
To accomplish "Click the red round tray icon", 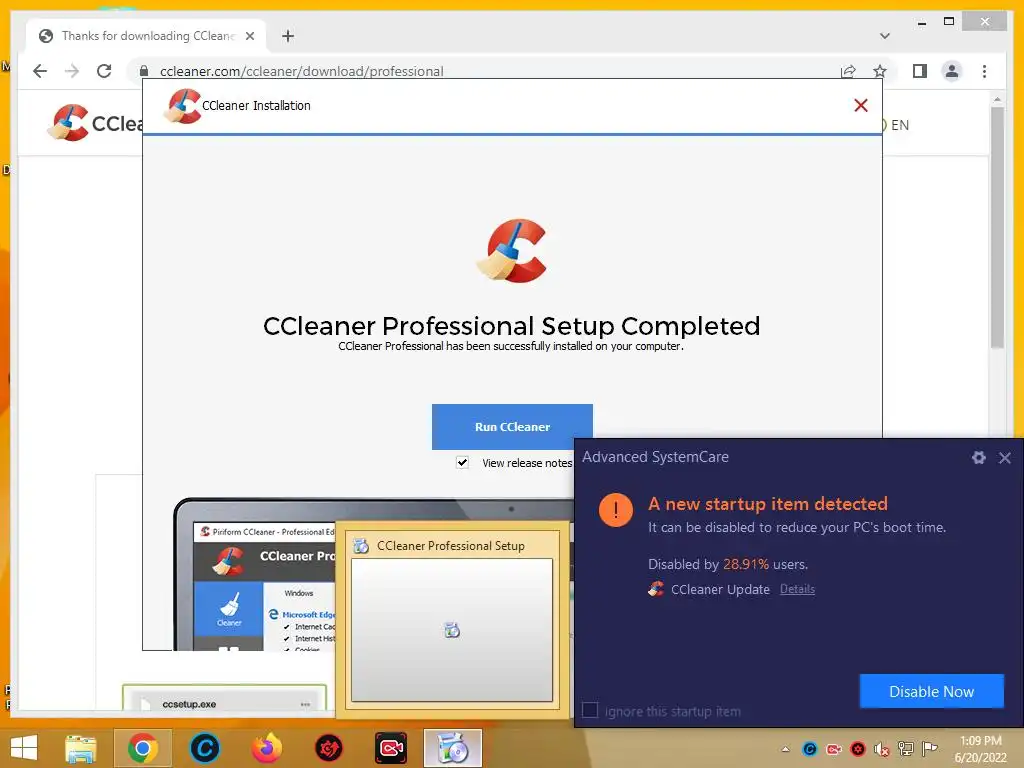I will click(858, 749).
